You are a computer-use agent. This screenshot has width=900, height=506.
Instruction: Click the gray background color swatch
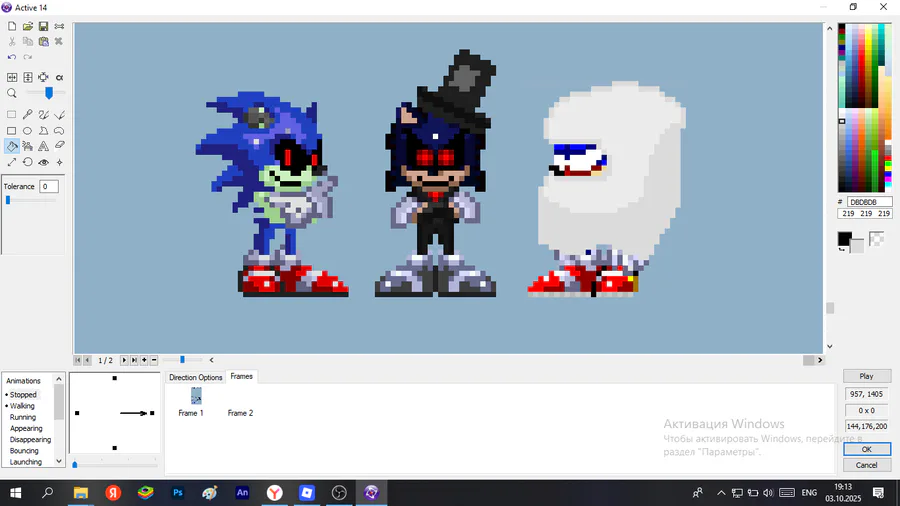click(x=858, y=247)
